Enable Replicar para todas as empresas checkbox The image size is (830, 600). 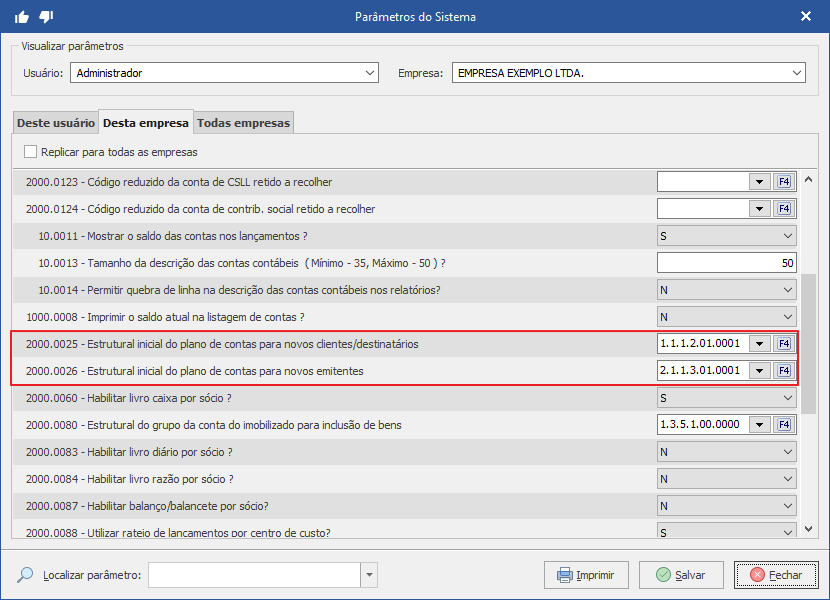pos(31,152)
